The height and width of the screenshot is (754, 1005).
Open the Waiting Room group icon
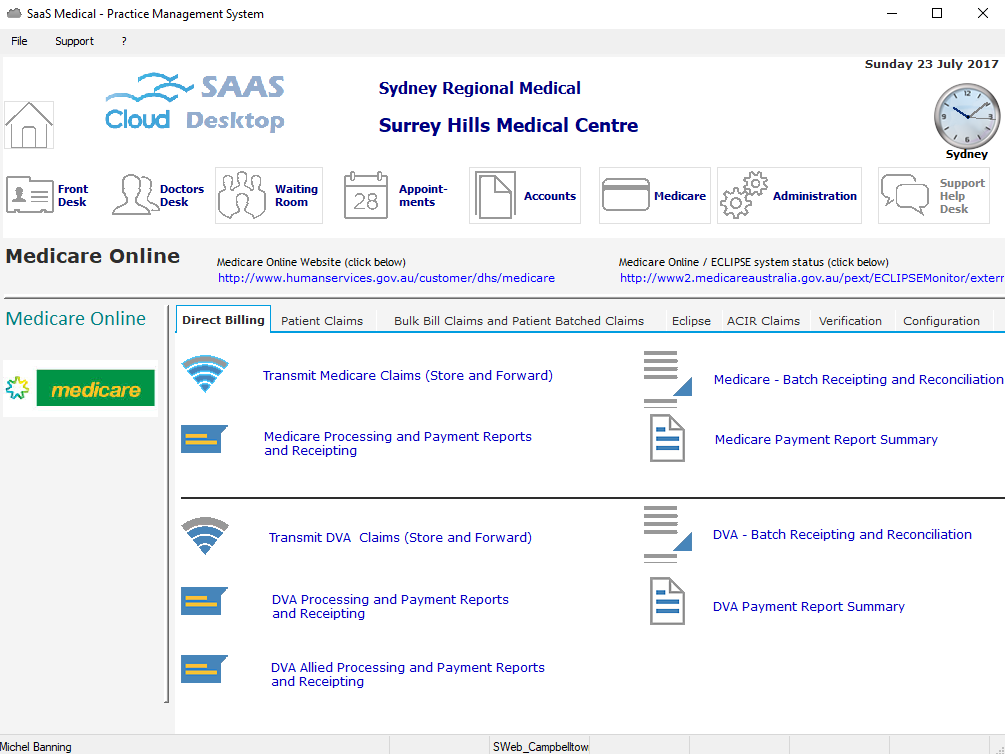pos(242,195)
